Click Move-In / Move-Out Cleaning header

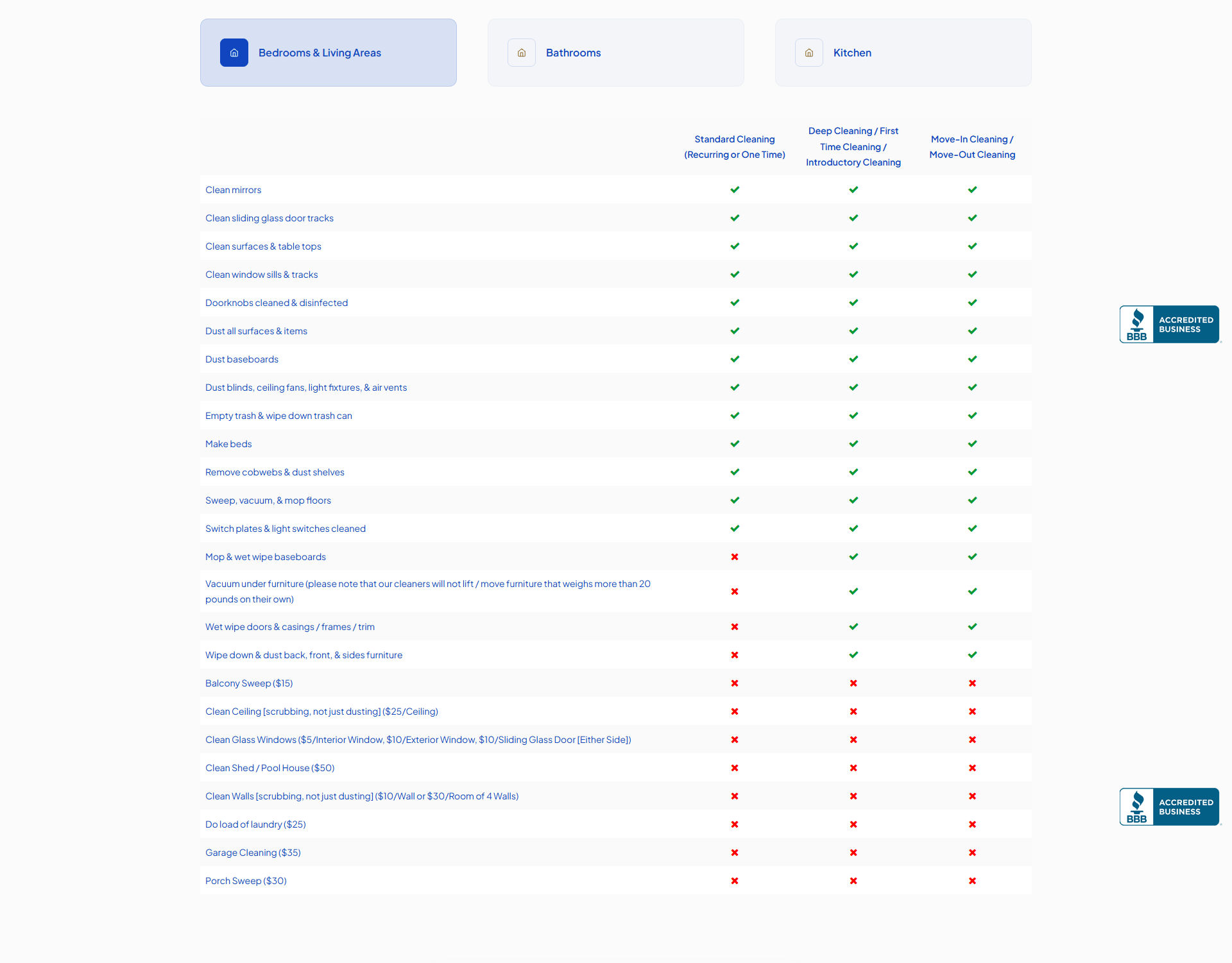coord(972,147)
